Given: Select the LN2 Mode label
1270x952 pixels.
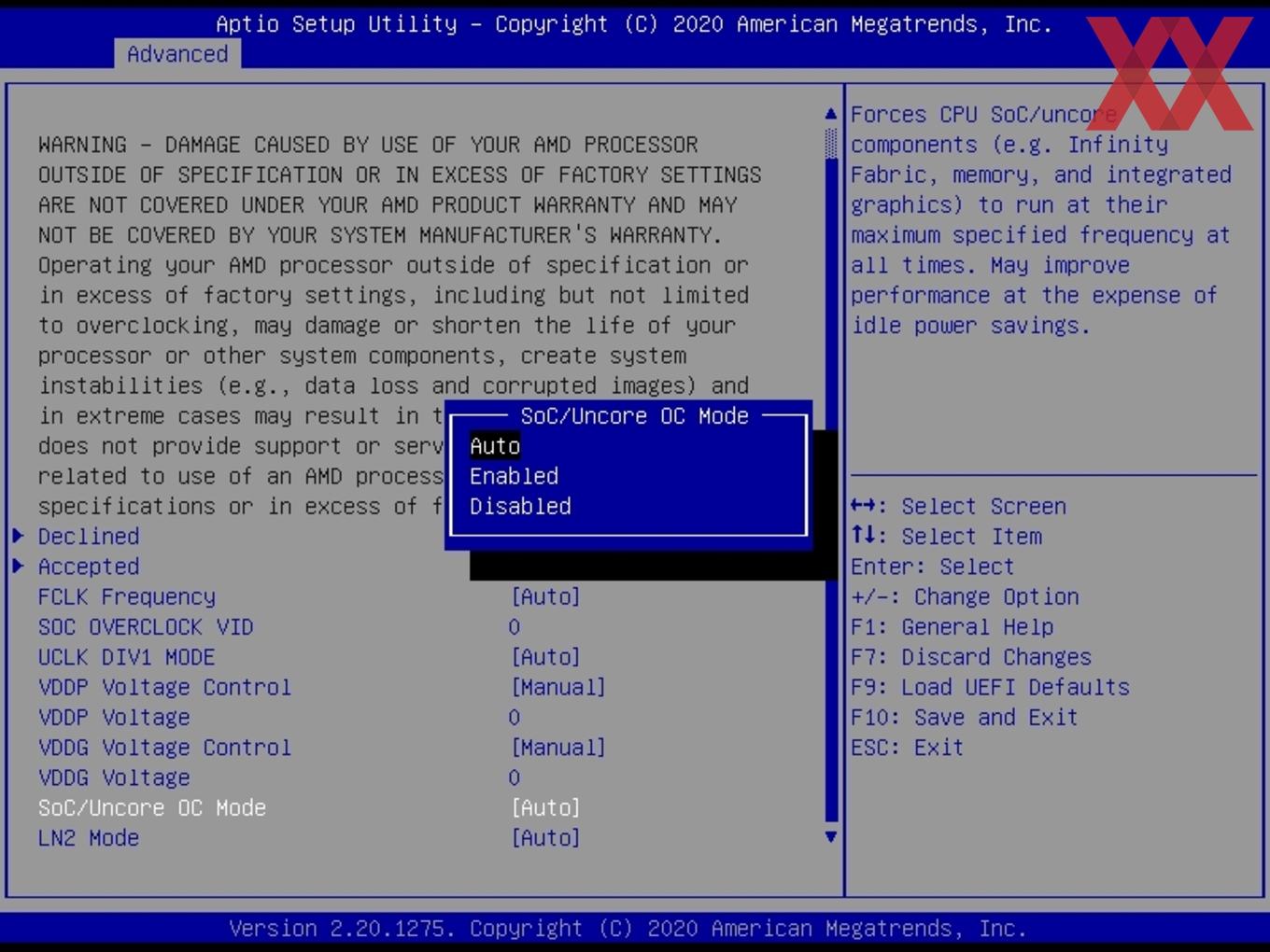Looking at the screenshot, I should pyautogui.click(x=89, y=838).
